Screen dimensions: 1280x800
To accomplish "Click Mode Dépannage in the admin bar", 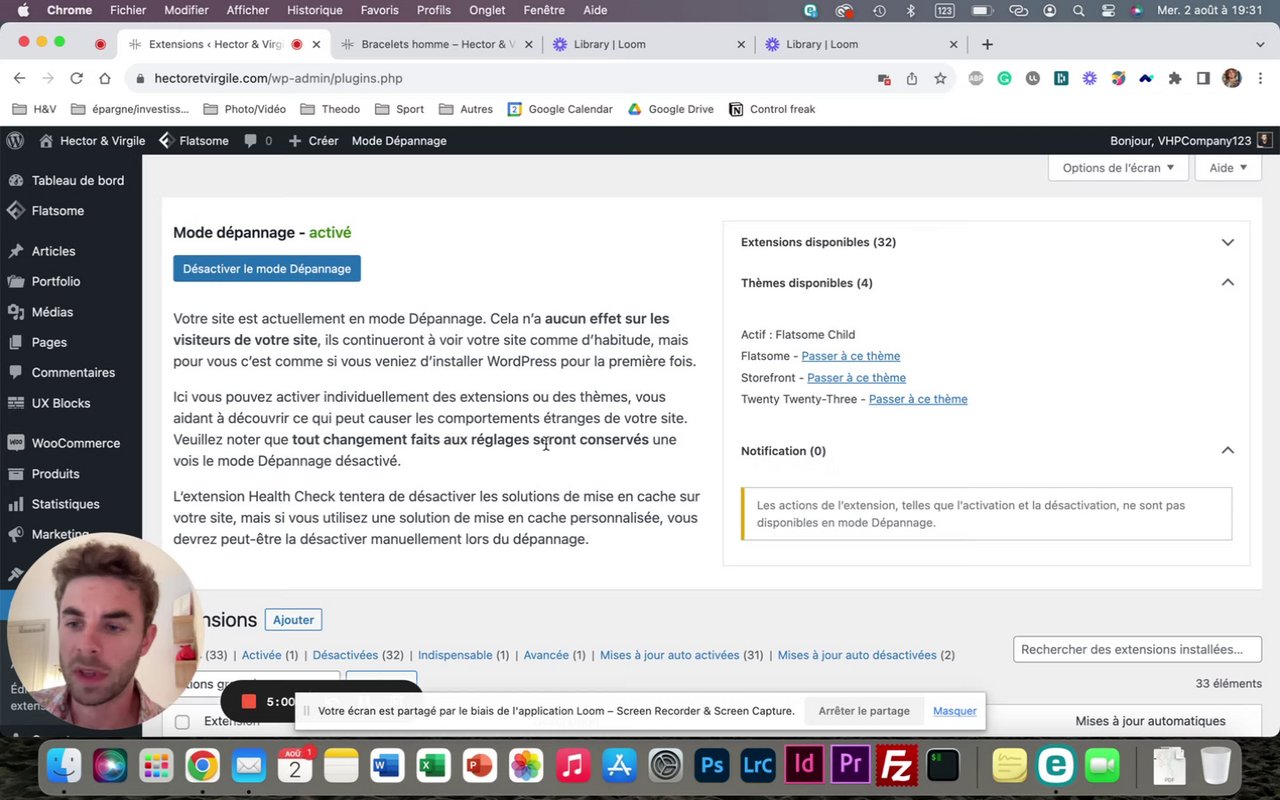I will pos(399,141).
